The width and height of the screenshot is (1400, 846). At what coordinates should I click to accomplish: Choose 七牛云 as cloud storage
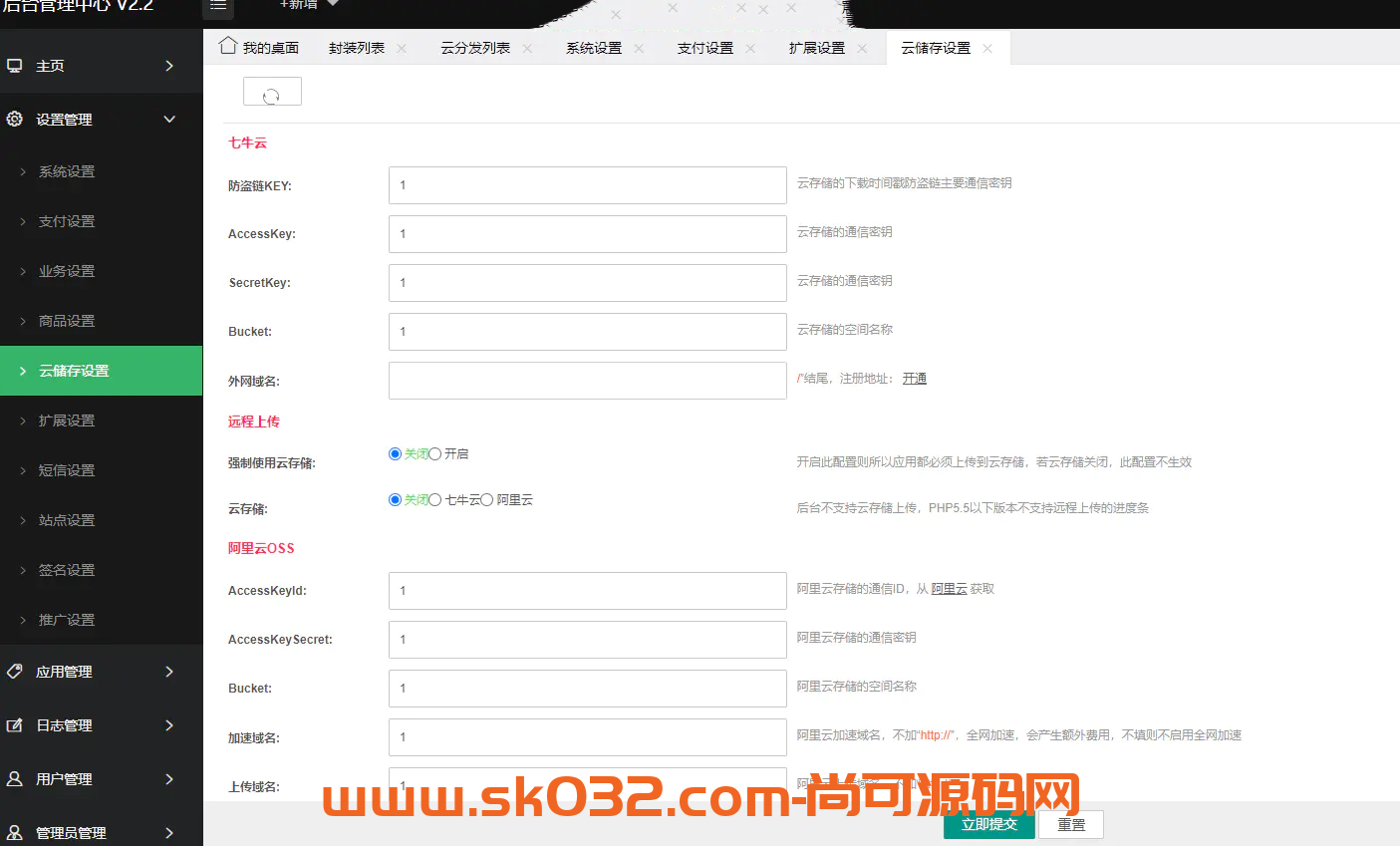(434, 499)
